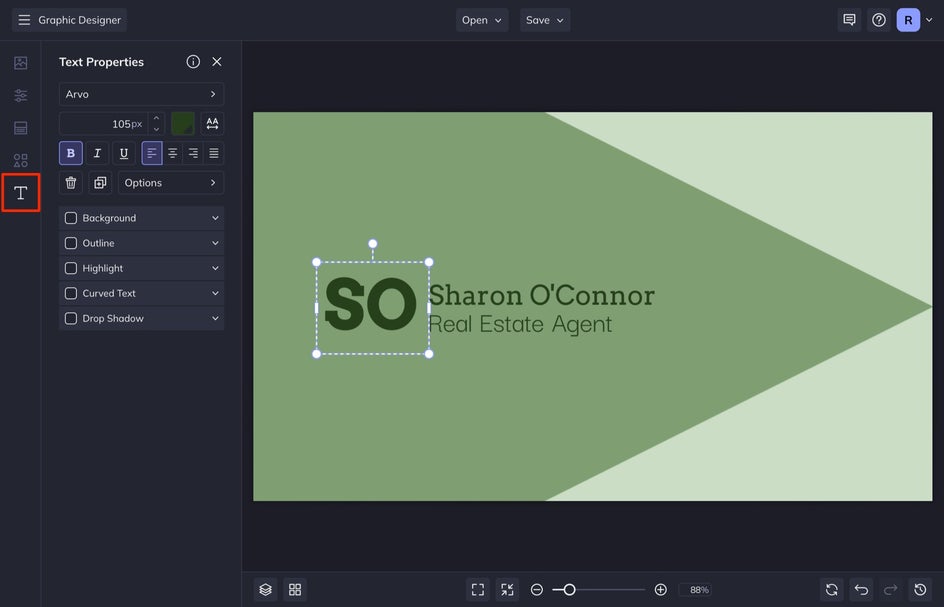Open the Open menu
Viewport: 944px width, 607px height.
pos(482,20)
